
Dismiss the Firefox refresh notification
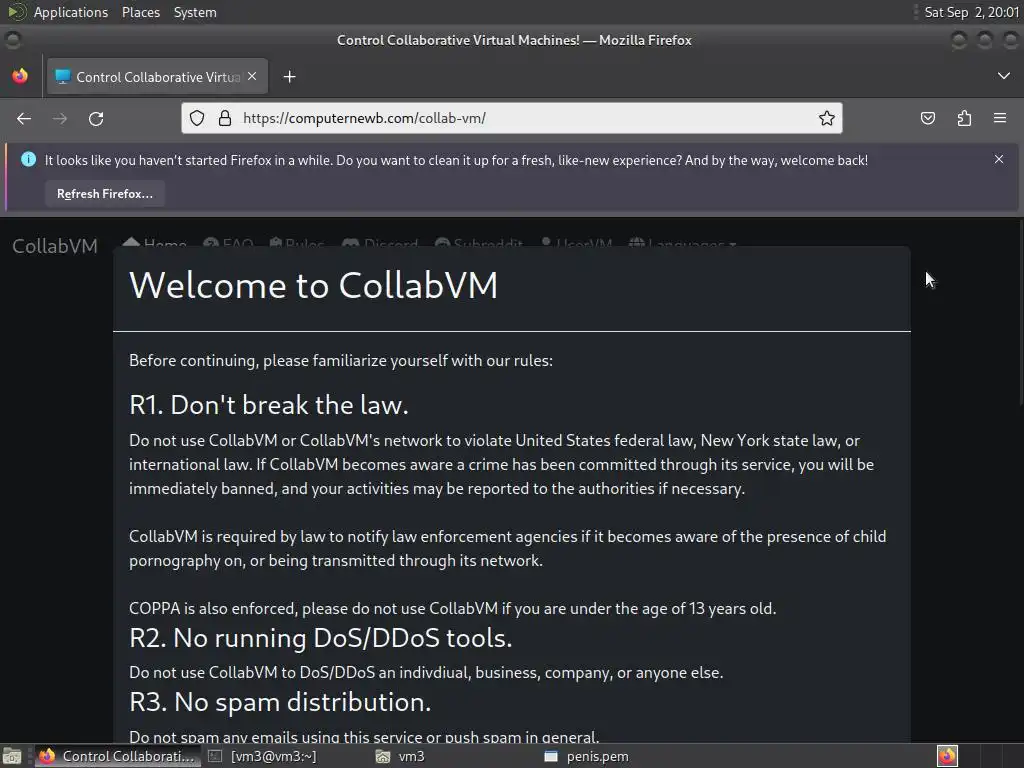point(999,159)
